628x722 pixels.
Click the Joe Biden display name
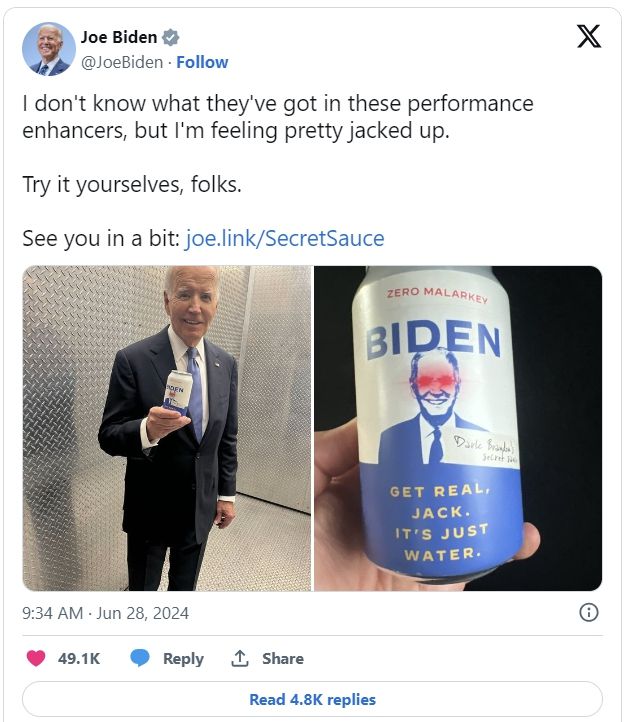click(118, 38)
